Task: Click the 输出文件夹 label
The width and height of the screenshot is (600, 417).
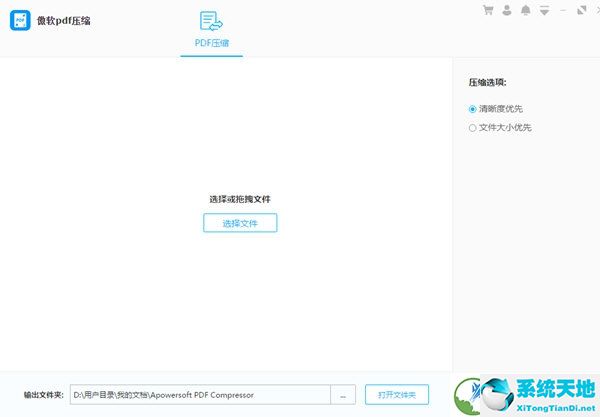Action: click(44, 395)
